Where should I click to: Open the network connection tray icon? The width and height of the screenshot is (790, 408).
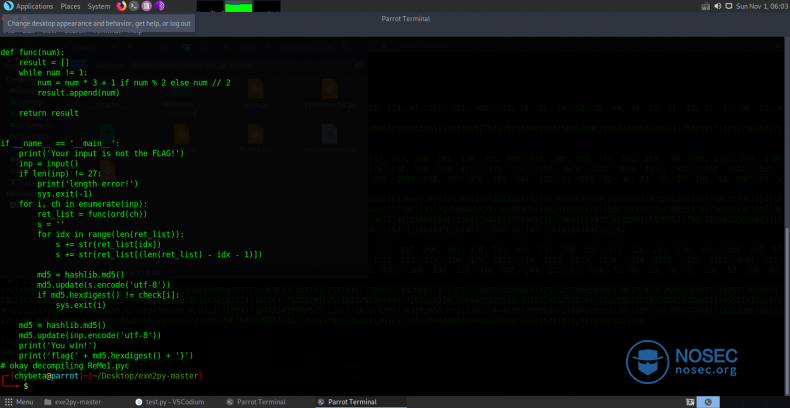click(x=705, y=7)
